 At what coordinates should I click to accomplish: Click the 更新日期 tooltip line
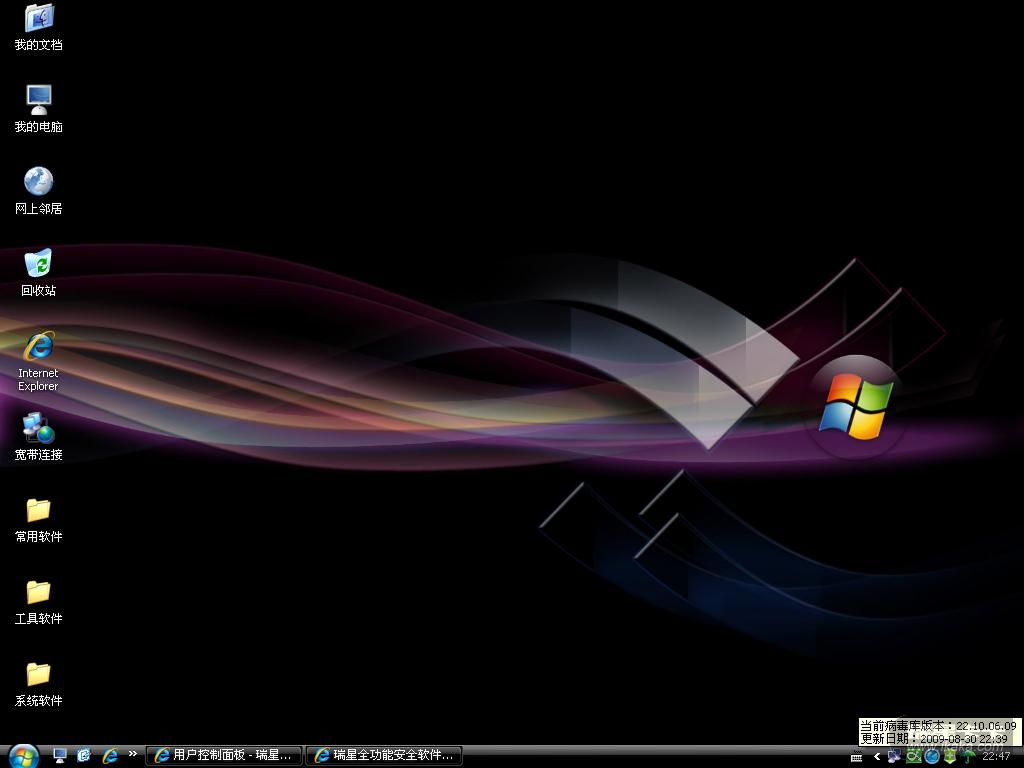[x=934, y=739]
